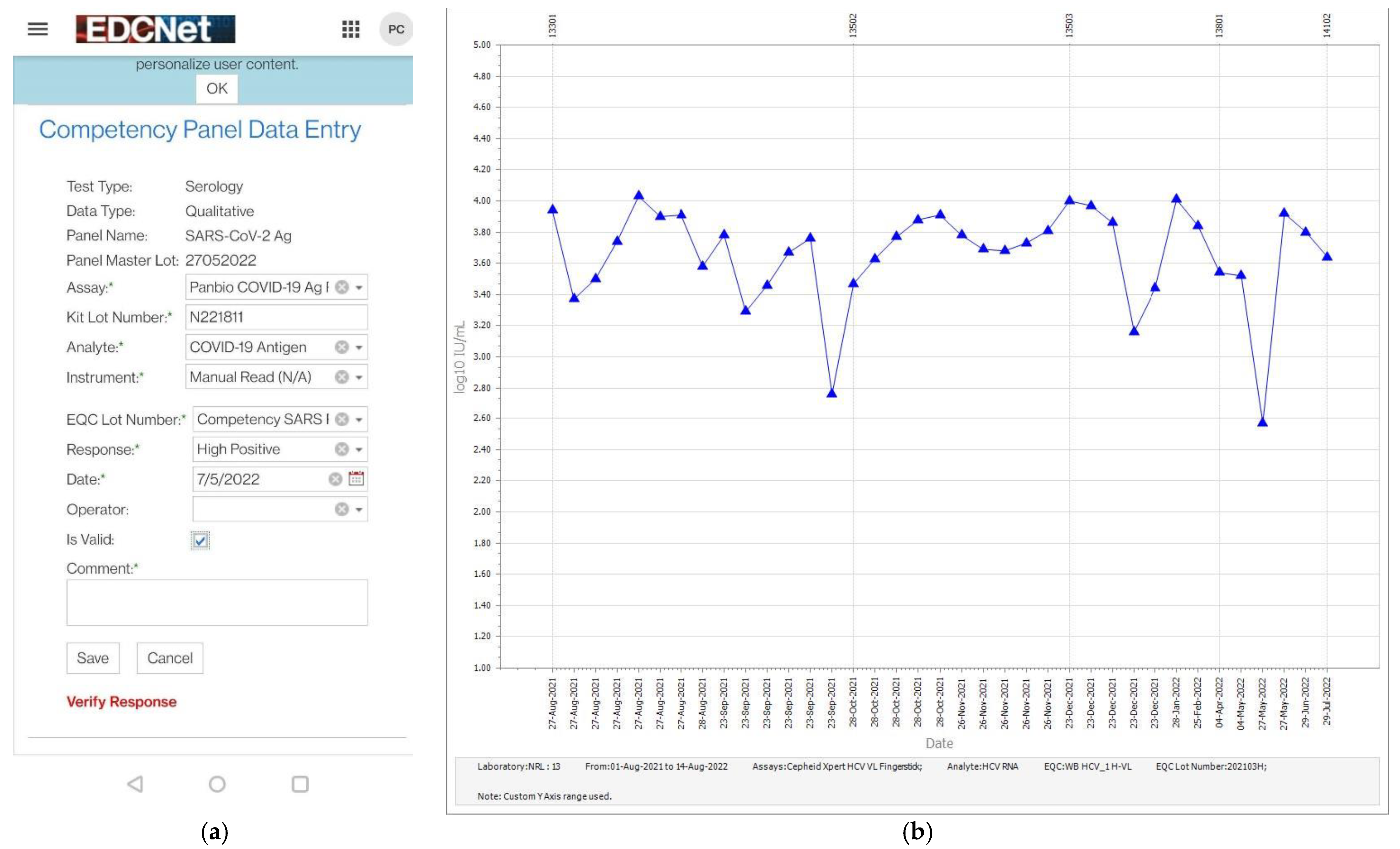
Task: Open the Date calendar picker icon
Action: coord(356,478)
